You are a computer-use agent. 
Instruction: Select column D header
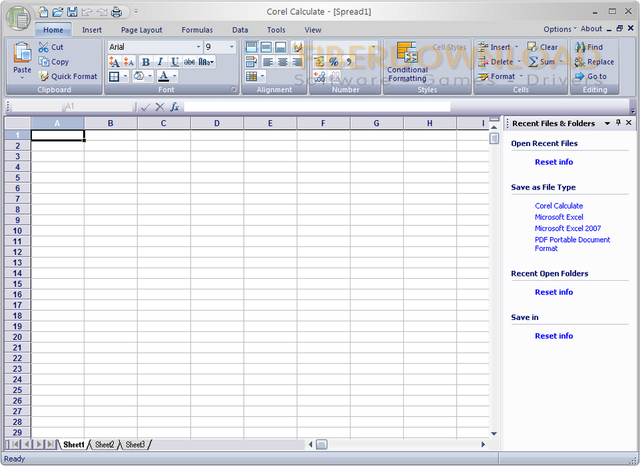[217, 123]
